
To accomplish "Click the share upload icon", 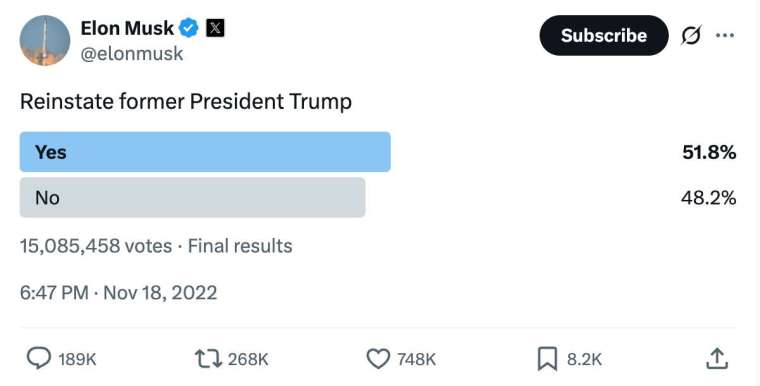I will (716, 359).
